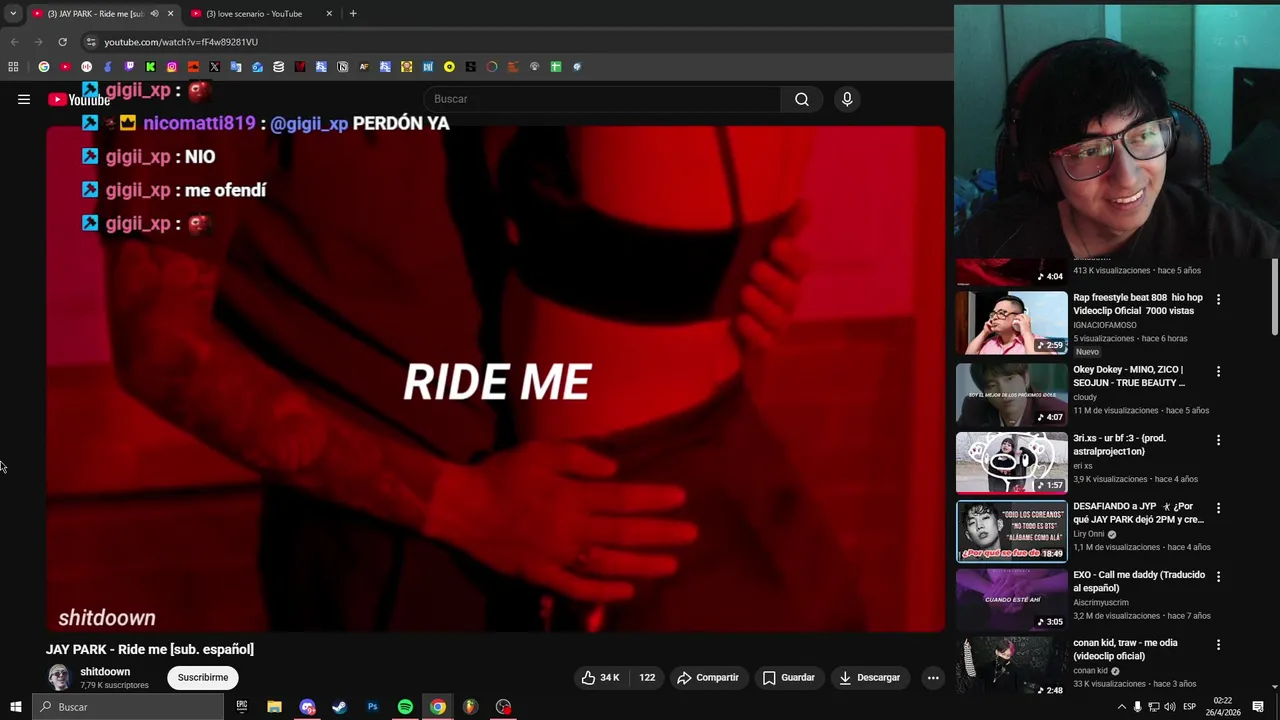Open options for DESAFIANDO a JYP video
Viewport: 1280px width, 720px height.
coord(1218,508)
